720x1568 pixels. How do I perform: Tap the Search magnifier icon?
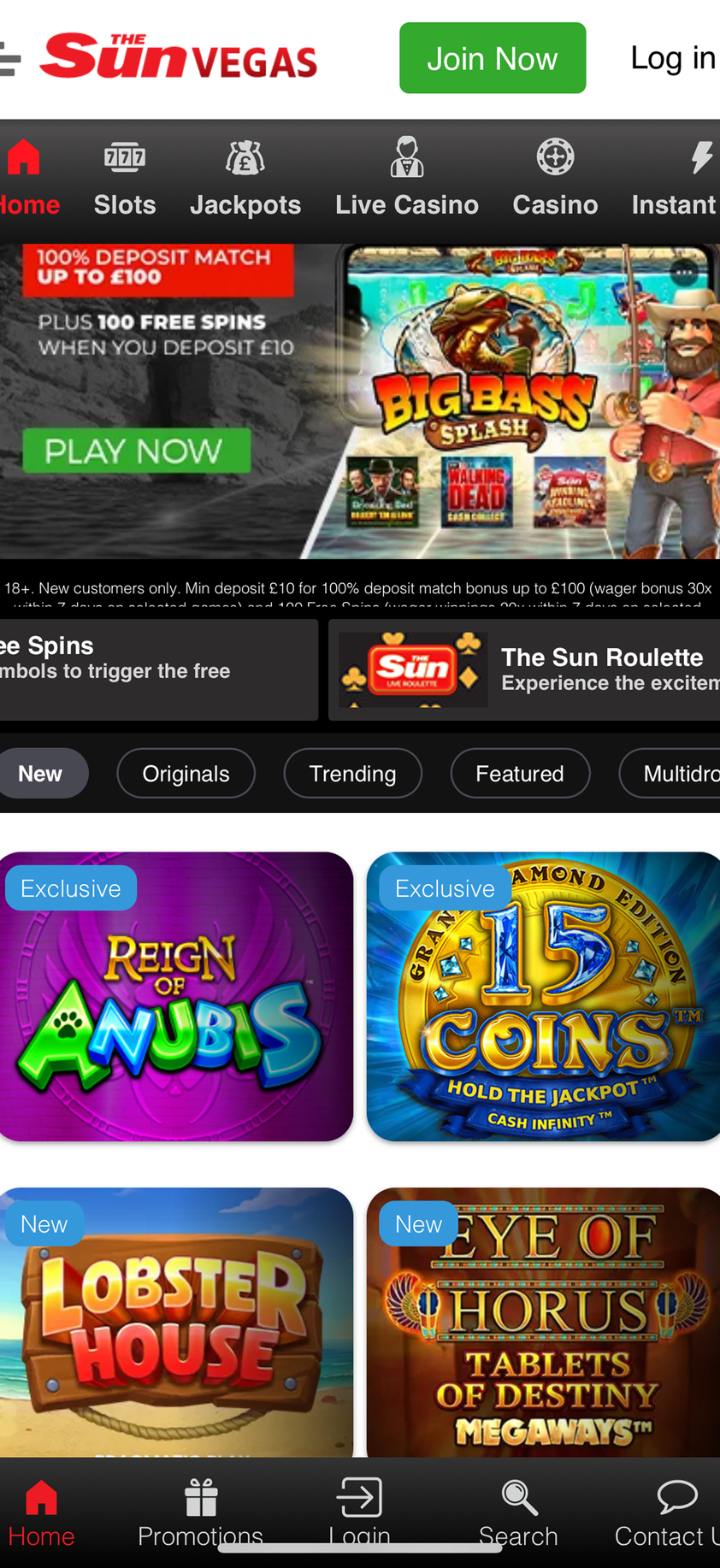(x=519, y=1498)
